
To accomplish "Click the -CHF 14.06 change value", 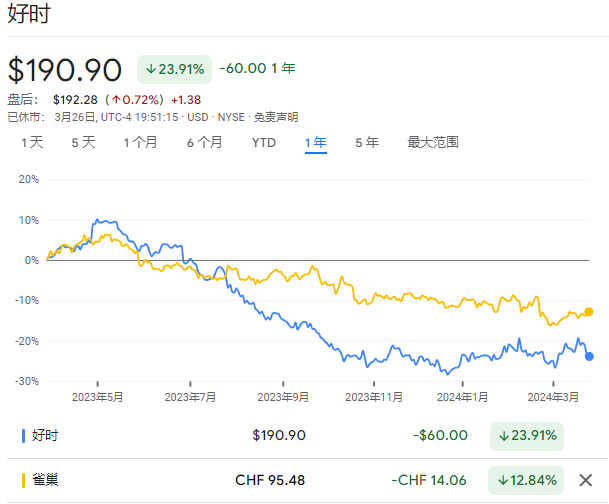I will coord(429,480).
